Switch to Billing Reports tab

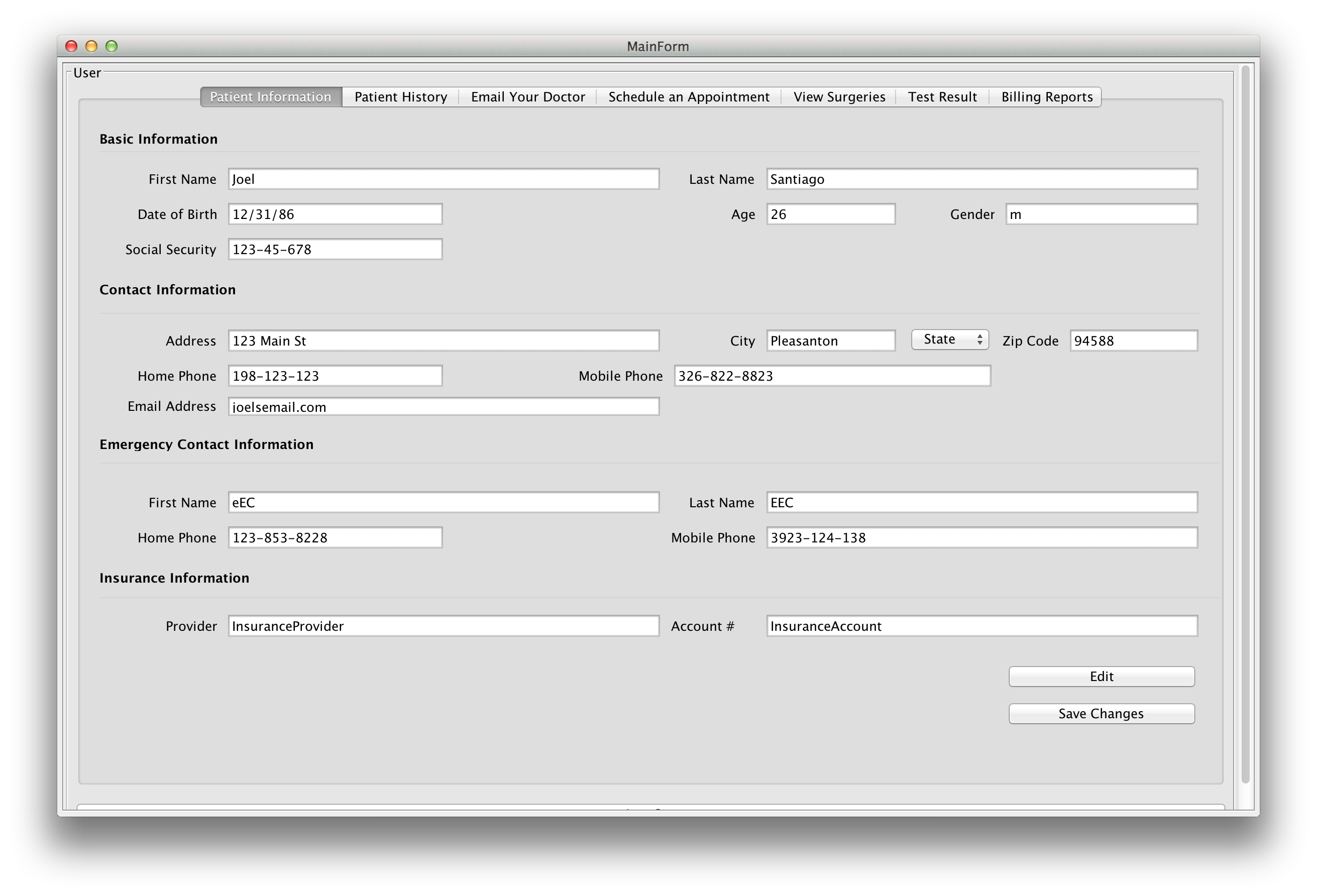pos(1046,97)
